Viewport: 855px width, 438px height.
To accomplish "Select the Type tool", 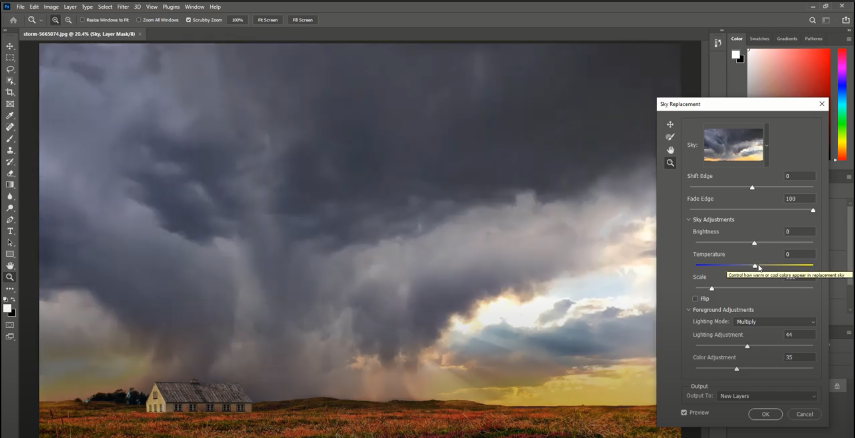I will [x=10, y=231].
